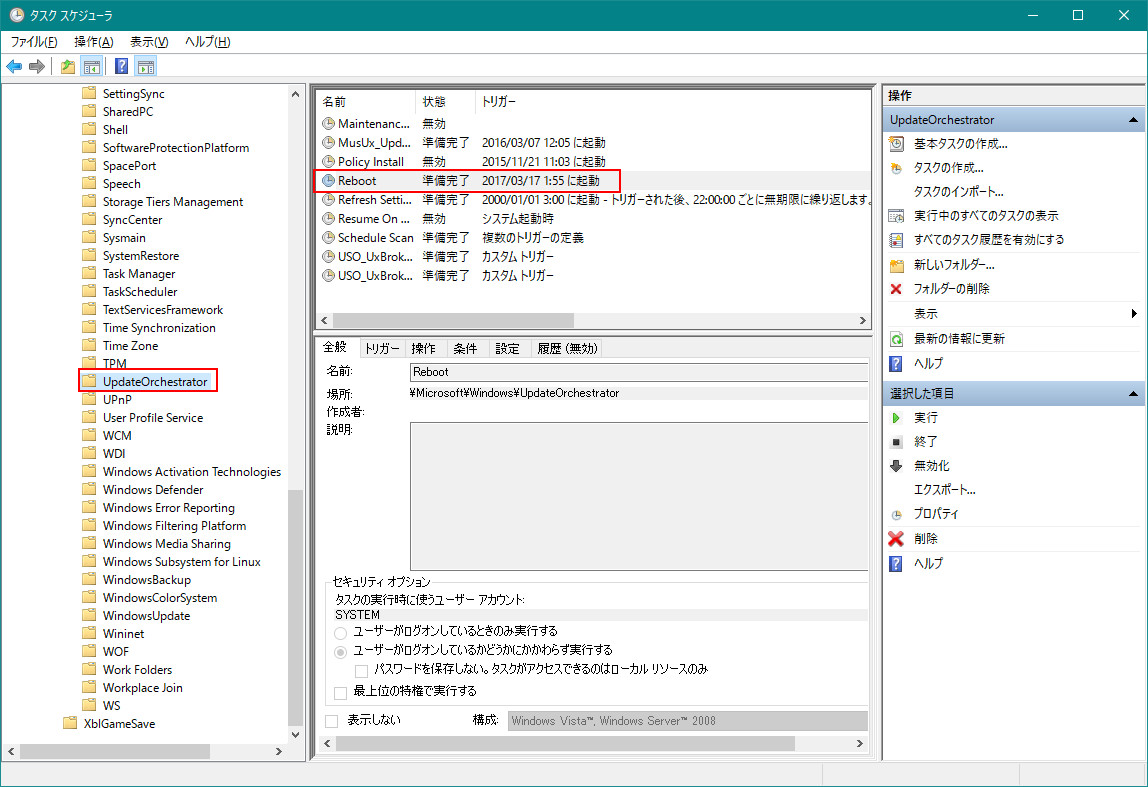Toggle 表示しない checkbox
The height and width of the screenshot is (787, 1148).
pyautogui.click(x=332, y=722)
